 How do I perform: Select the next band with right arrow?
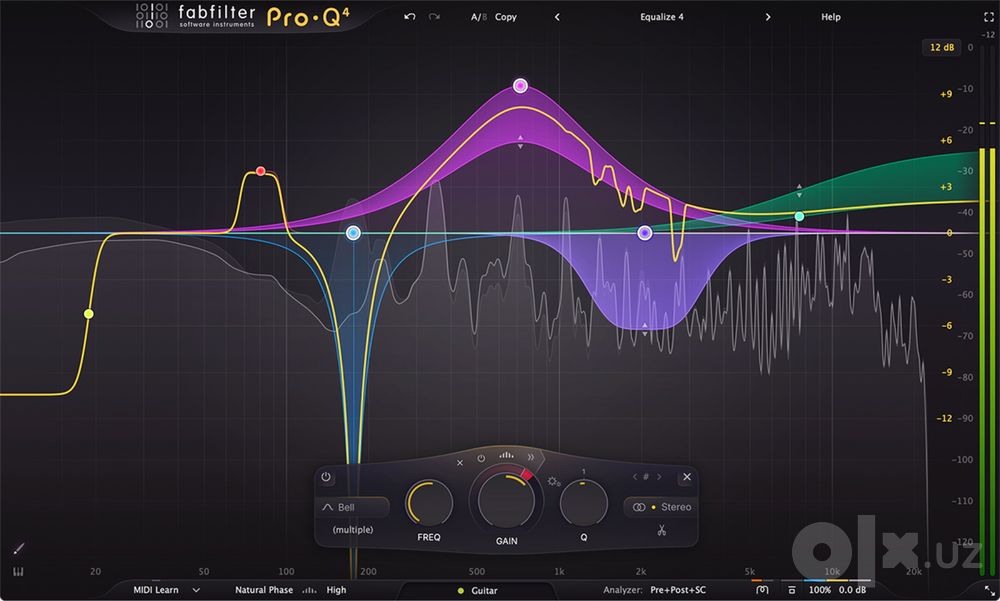pyautogui.click(x=659, y=477)
